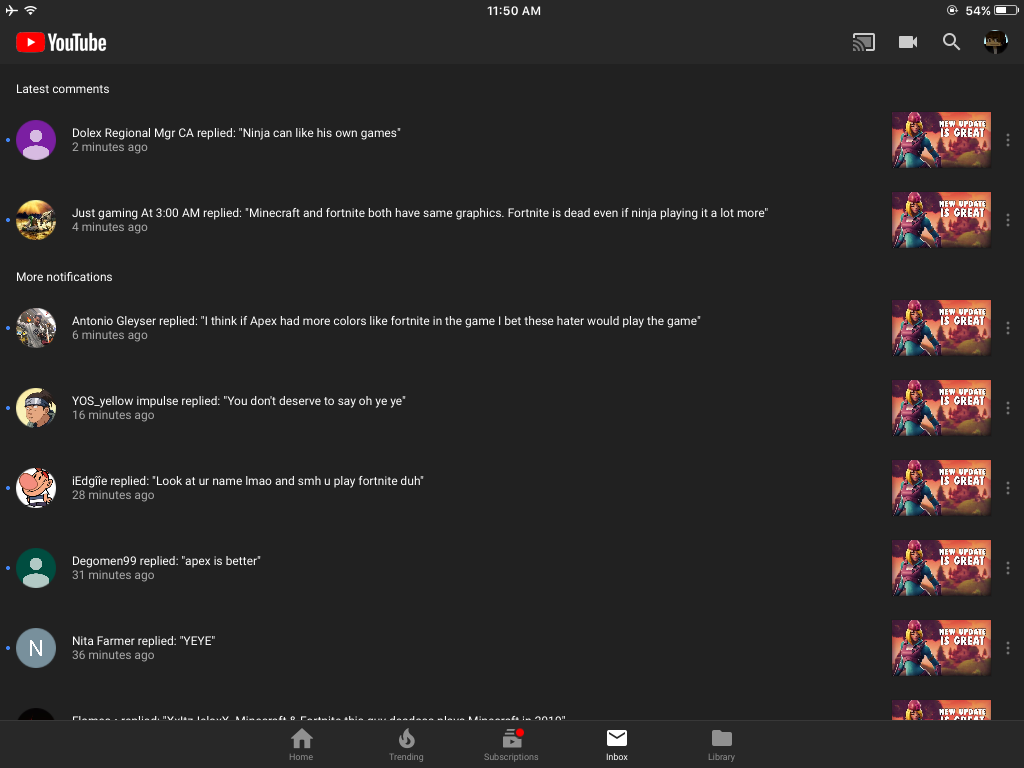Switch to the Trending tab
The height and width of the screenshot is (768, 1024).
(x=406, y=744)
